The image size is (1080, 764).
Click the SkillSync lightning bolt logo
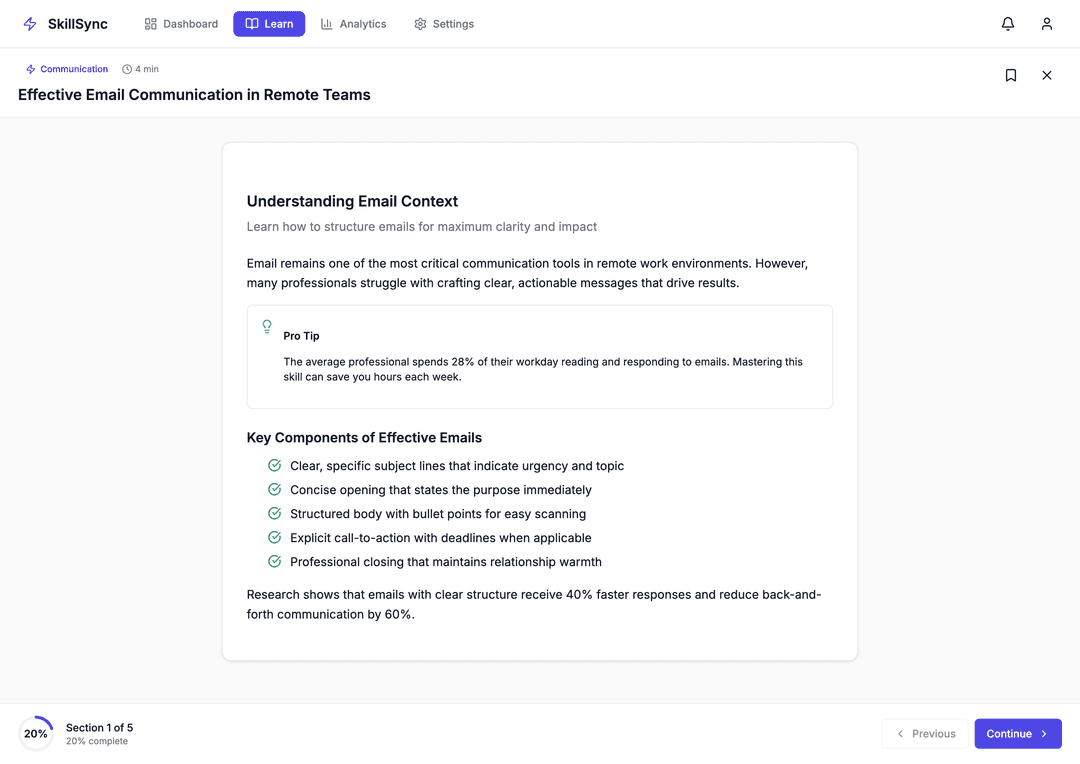(29, 23)
